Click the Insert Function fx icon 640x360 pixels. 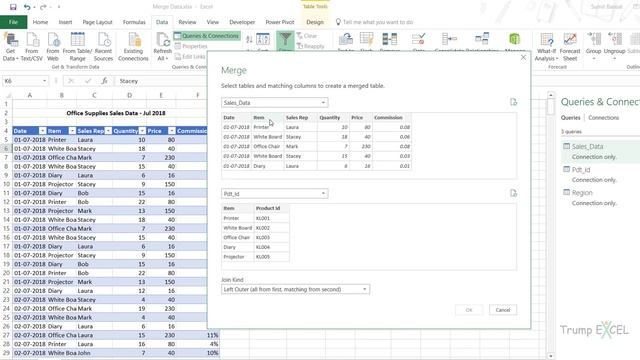tap(104, 81)
